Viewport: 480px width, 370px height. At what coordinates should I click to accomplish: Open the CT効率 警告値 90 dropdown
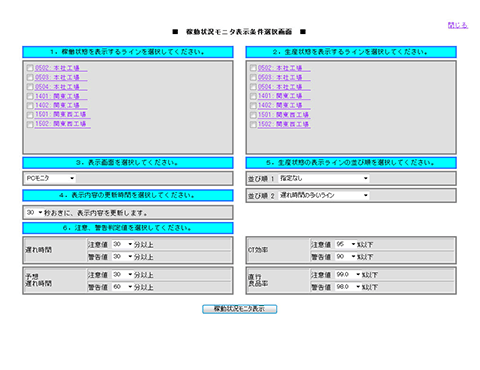(346, 257)
